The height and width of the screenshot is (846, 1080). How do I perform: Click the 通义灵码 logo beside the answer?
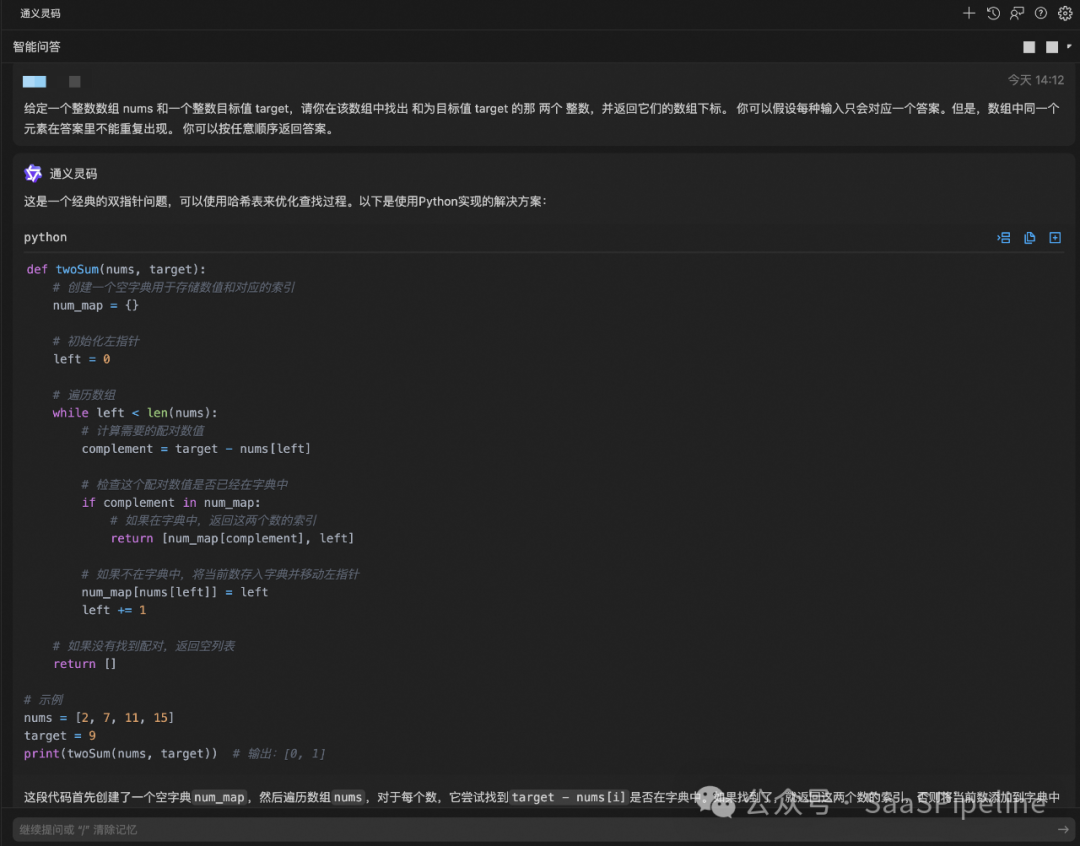tap(33, 174)
